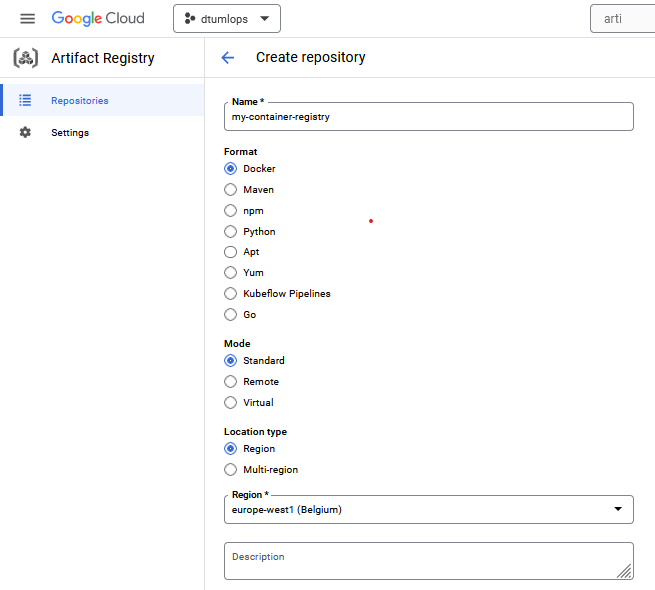Select the Remote mode option
Viewport: 655px width, 590px height.
coord(231,382)
